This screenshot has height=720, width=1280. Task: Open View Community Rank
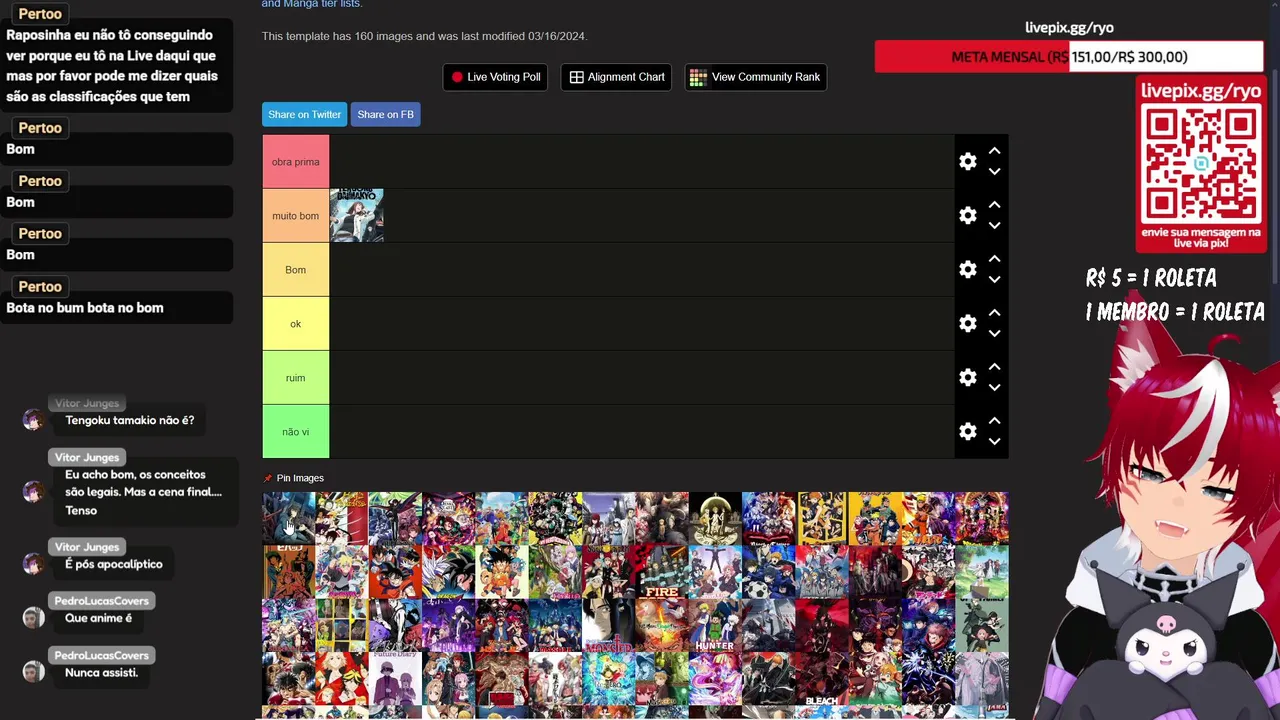tap(755, 77)
